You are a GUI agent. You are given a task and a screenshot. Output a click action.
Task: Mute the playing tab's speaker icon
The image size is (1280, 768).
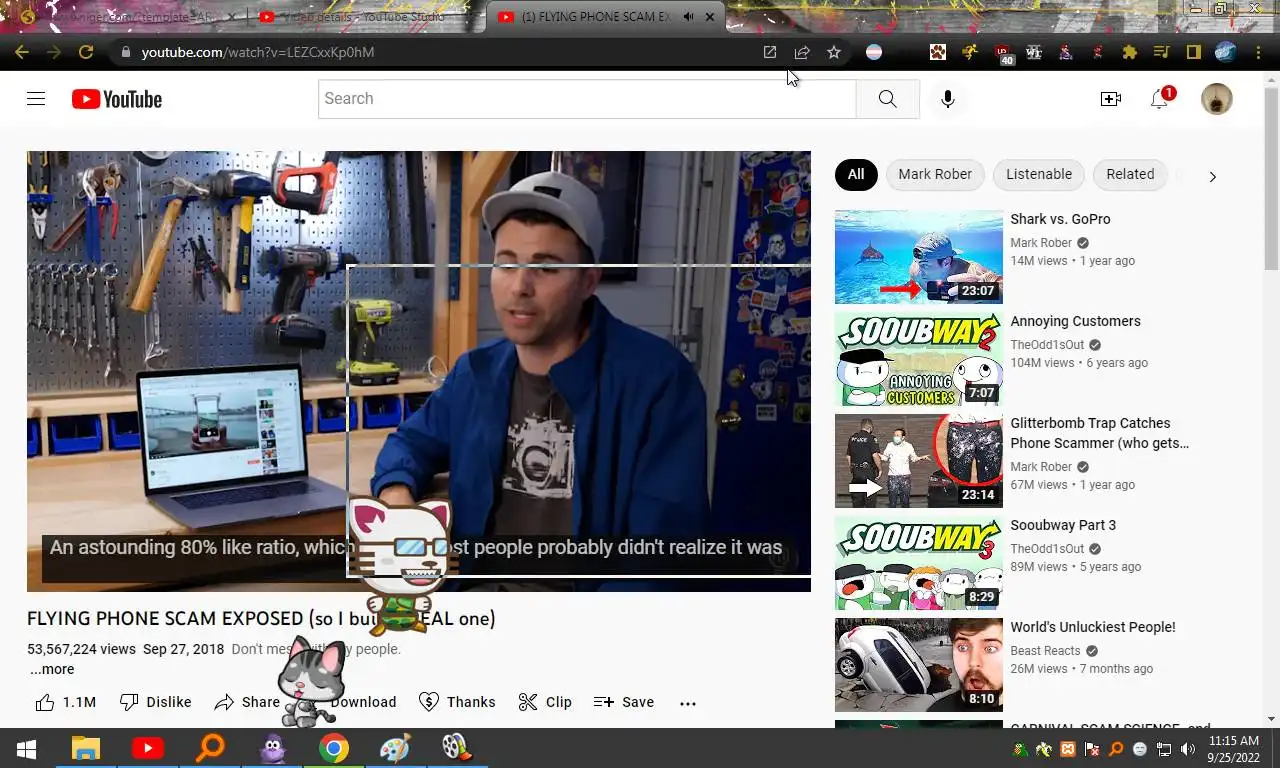tap(689, 17)
